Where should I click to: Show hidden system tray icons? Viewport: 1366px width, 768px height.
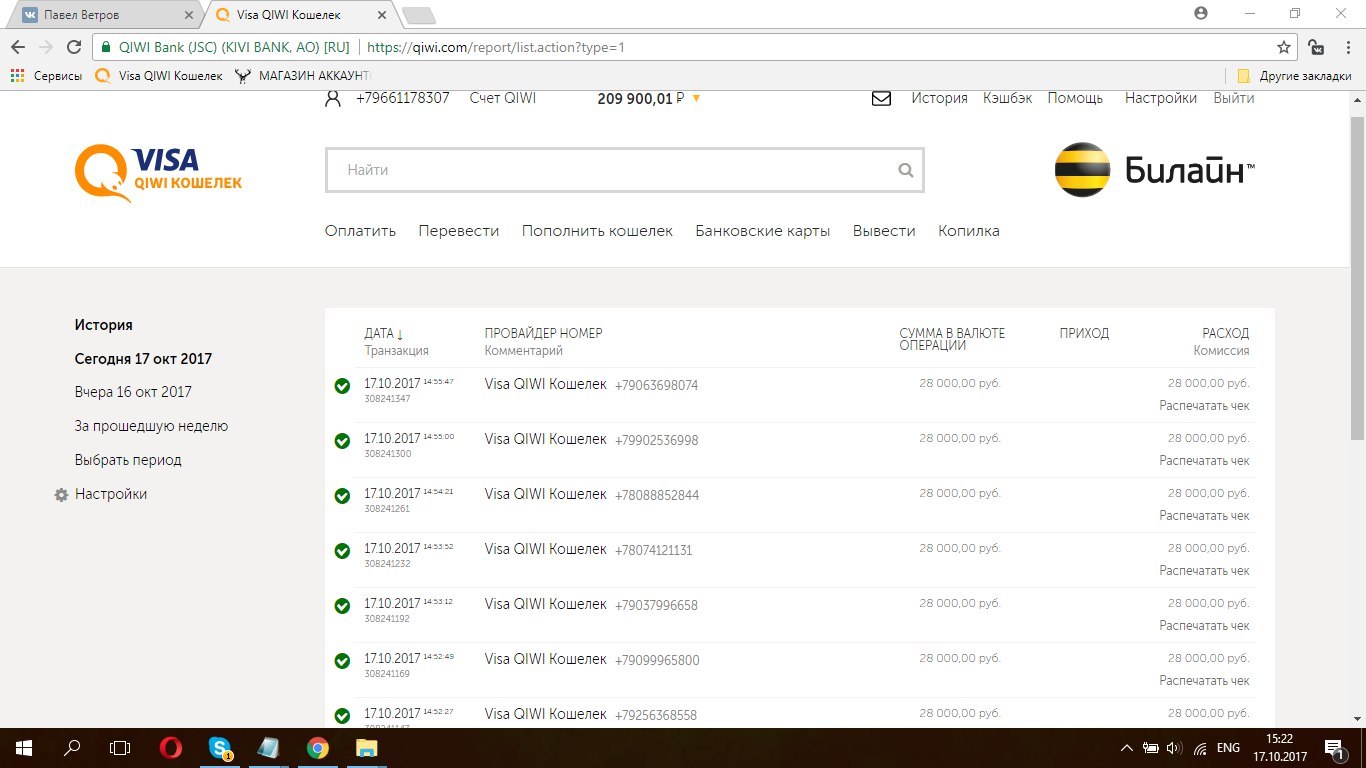(x=1127, y=748)
